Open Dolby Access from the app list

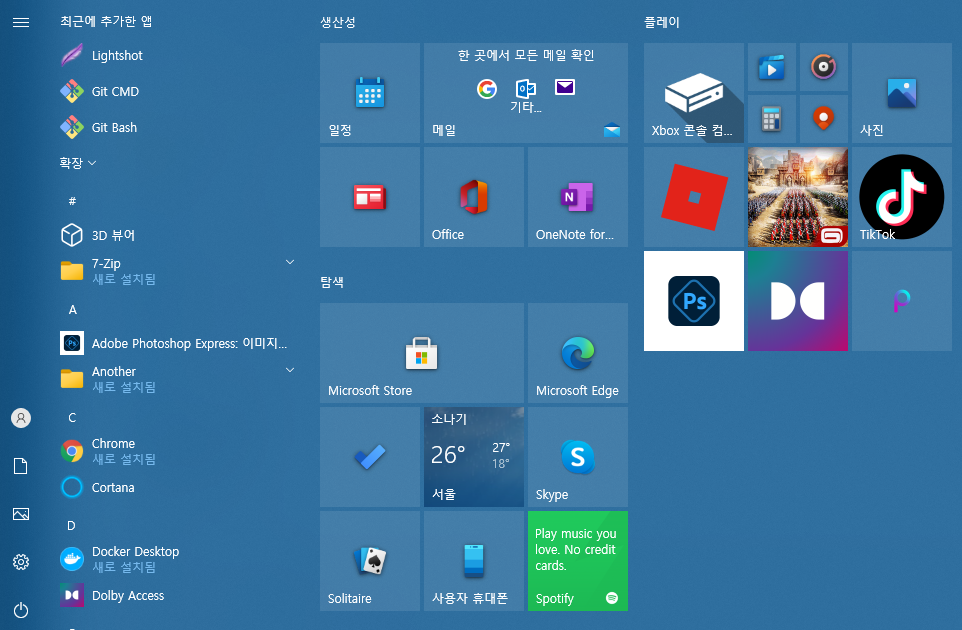[178, 595]
